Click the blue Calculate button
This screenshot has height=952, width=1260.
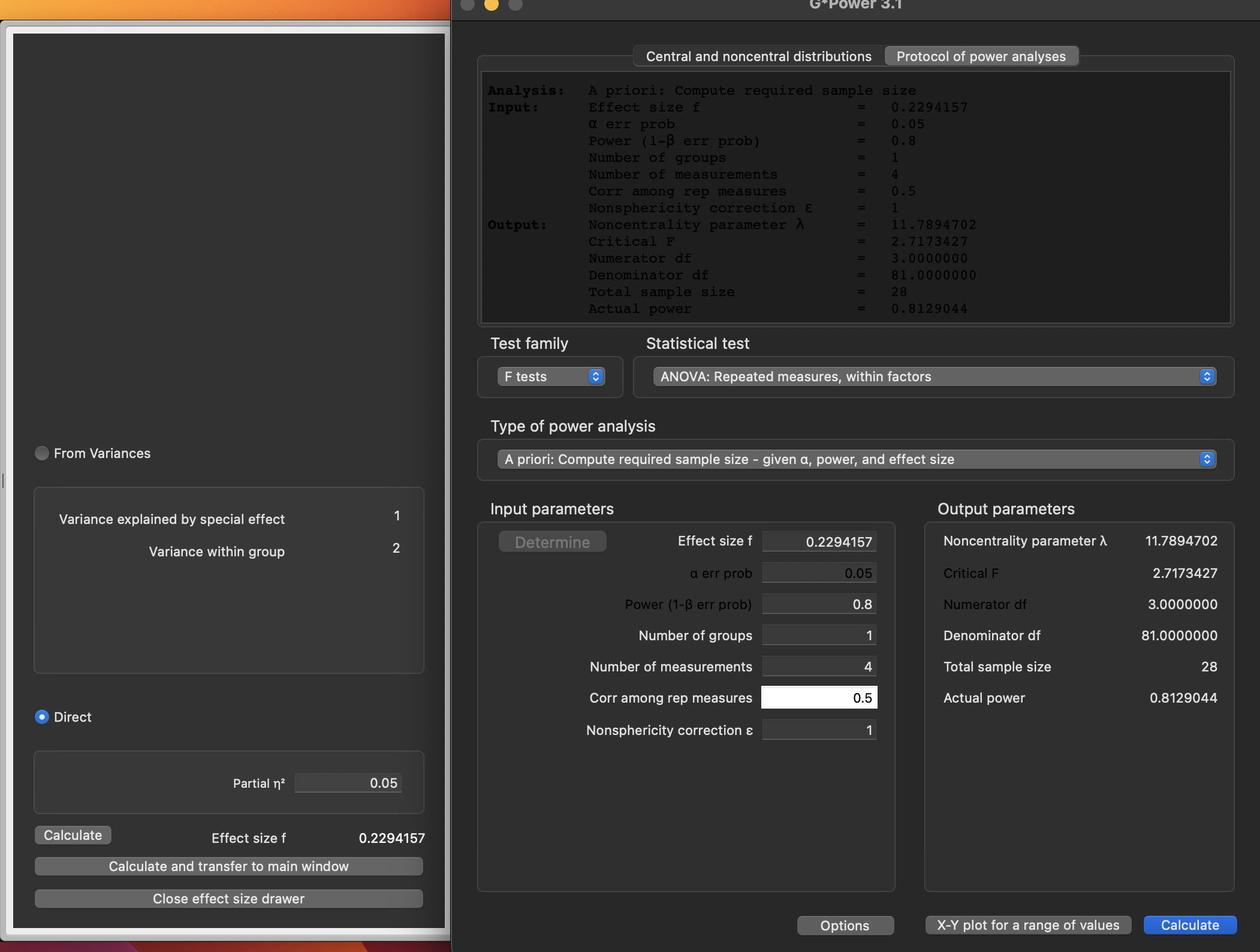(1189, 925)
